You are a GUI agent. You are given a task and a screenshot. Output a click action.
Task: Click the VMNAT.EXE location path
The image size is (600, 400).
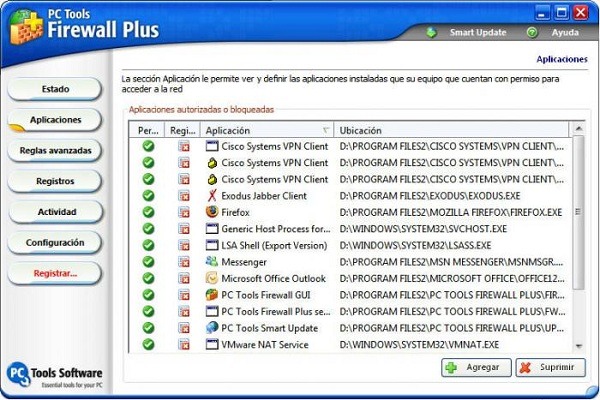[419, 344]
